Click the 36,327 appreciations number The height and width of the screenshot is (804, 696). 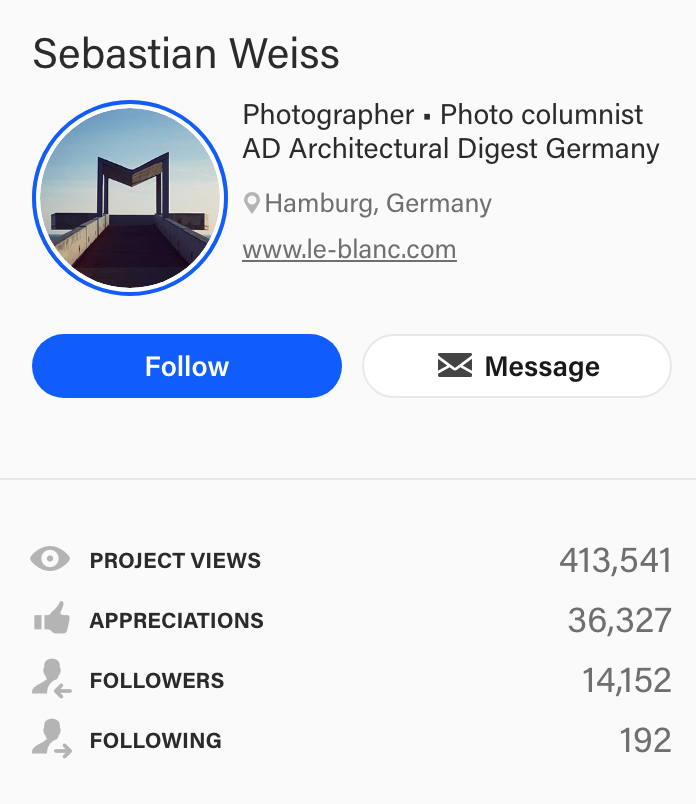pos(620,620)
